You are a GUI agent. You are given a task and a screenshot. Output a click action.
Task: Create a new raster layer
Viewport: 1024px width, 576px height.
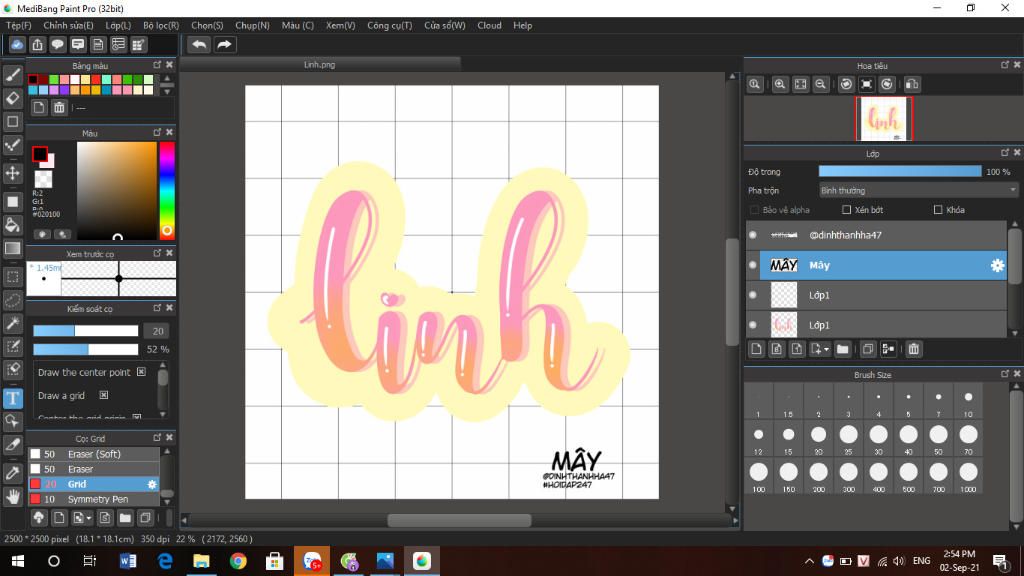click(x=756, y=349)
